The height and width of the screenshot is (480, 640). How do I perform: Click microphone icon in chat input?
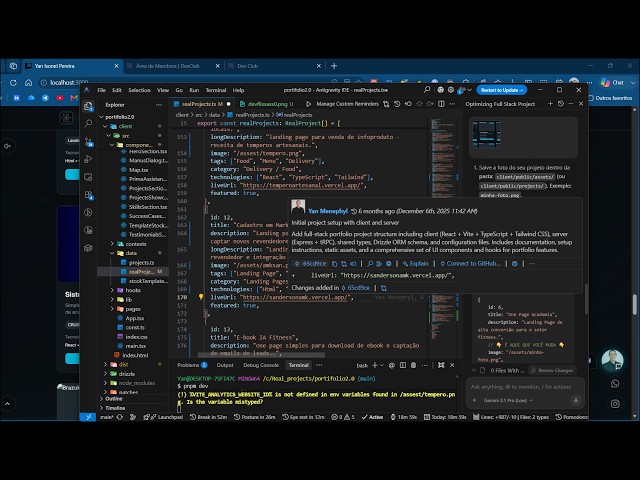(576, 400)
